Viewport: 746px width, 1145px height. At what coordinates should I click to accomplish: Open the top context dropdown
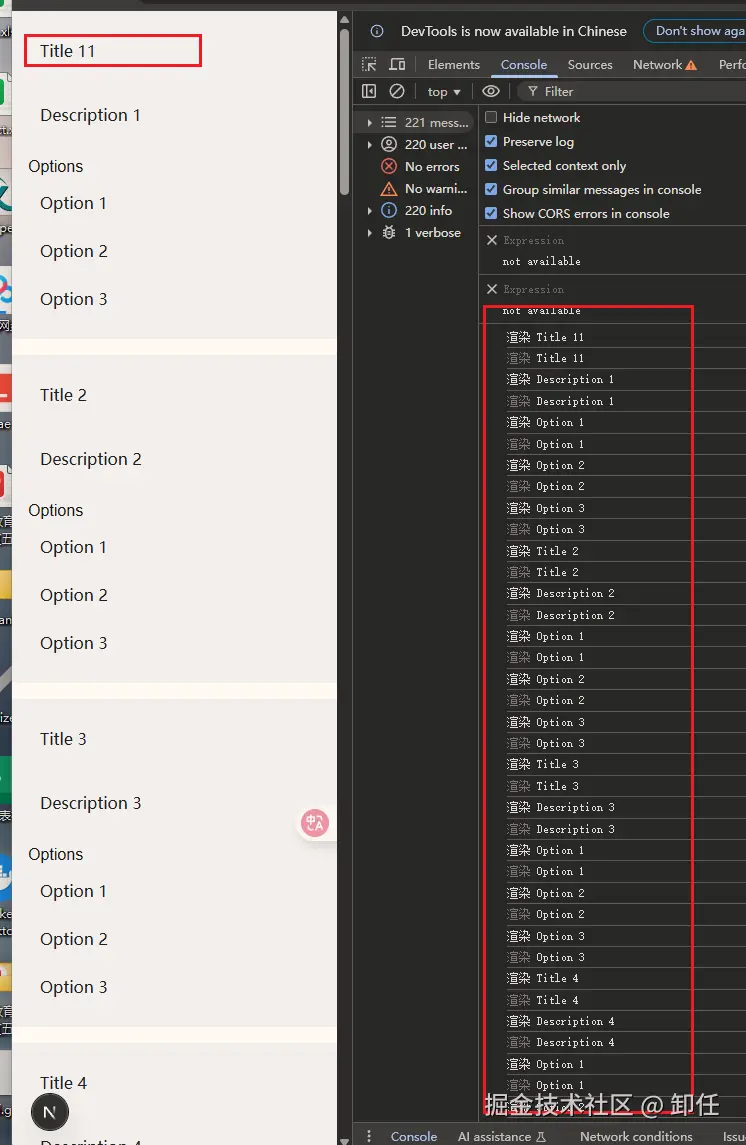click(x=444, y=91)
